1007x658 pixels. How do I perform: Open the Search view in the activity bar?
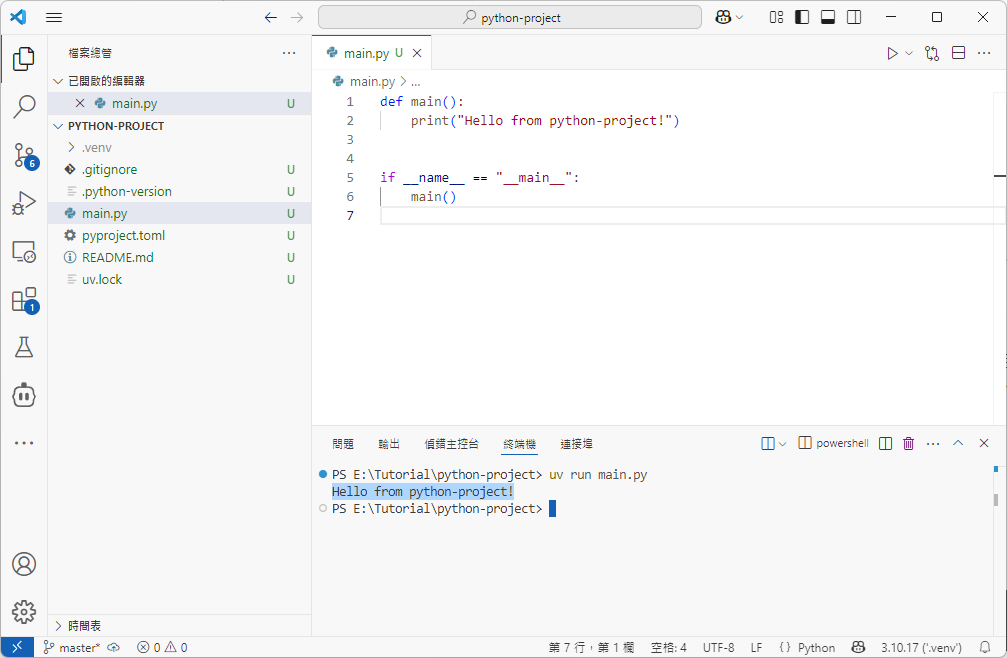click(24, 107)
